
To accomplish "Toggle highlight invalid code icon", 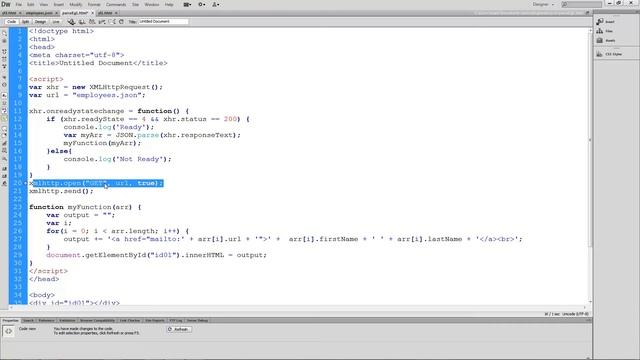I will (x=4, y=103).
